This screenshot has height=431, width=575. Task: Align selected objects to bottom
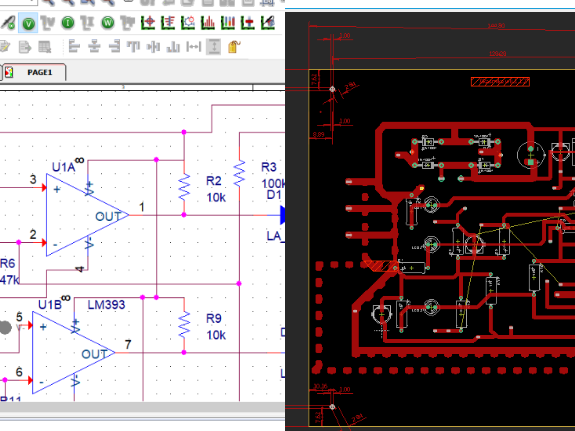tap(173, 47)
